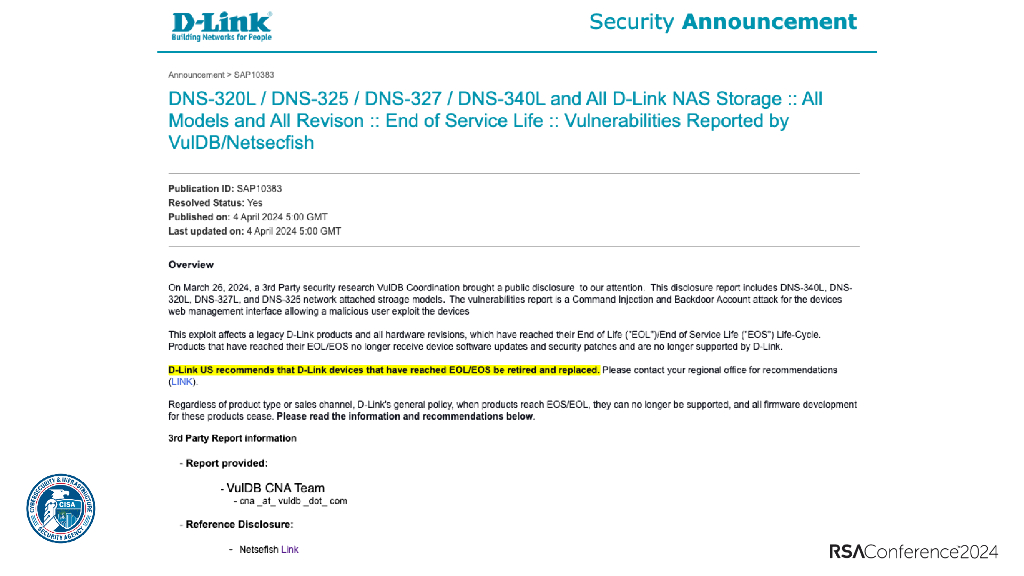
Task: Select the VulDB CNA Team text
Action: pyautogui.click(x=275, y=488)
